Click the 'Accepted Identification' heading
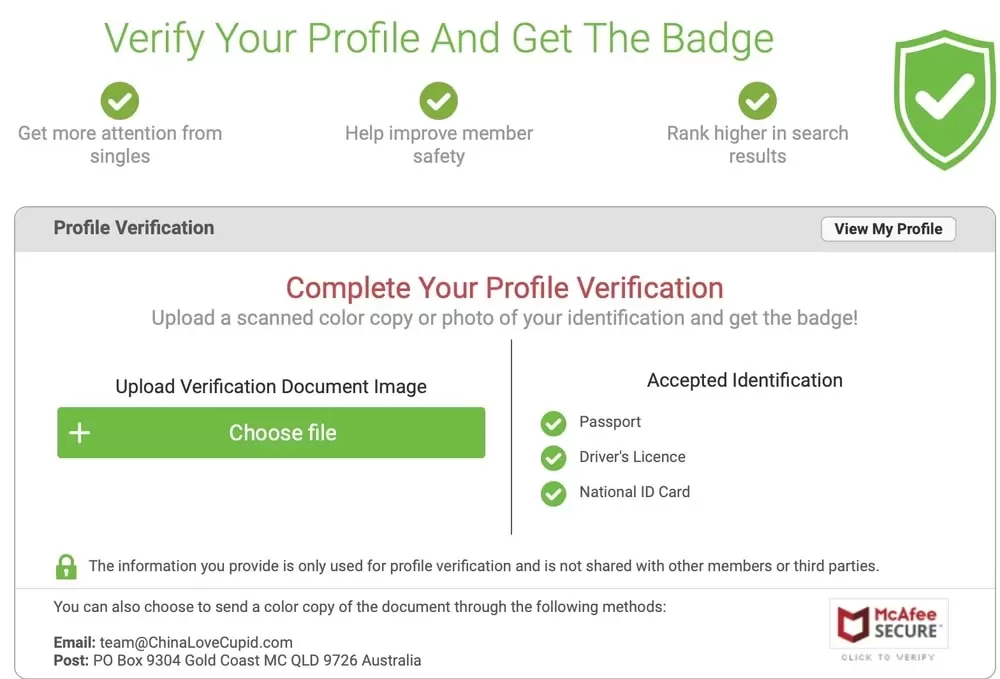 click(744, 380)
